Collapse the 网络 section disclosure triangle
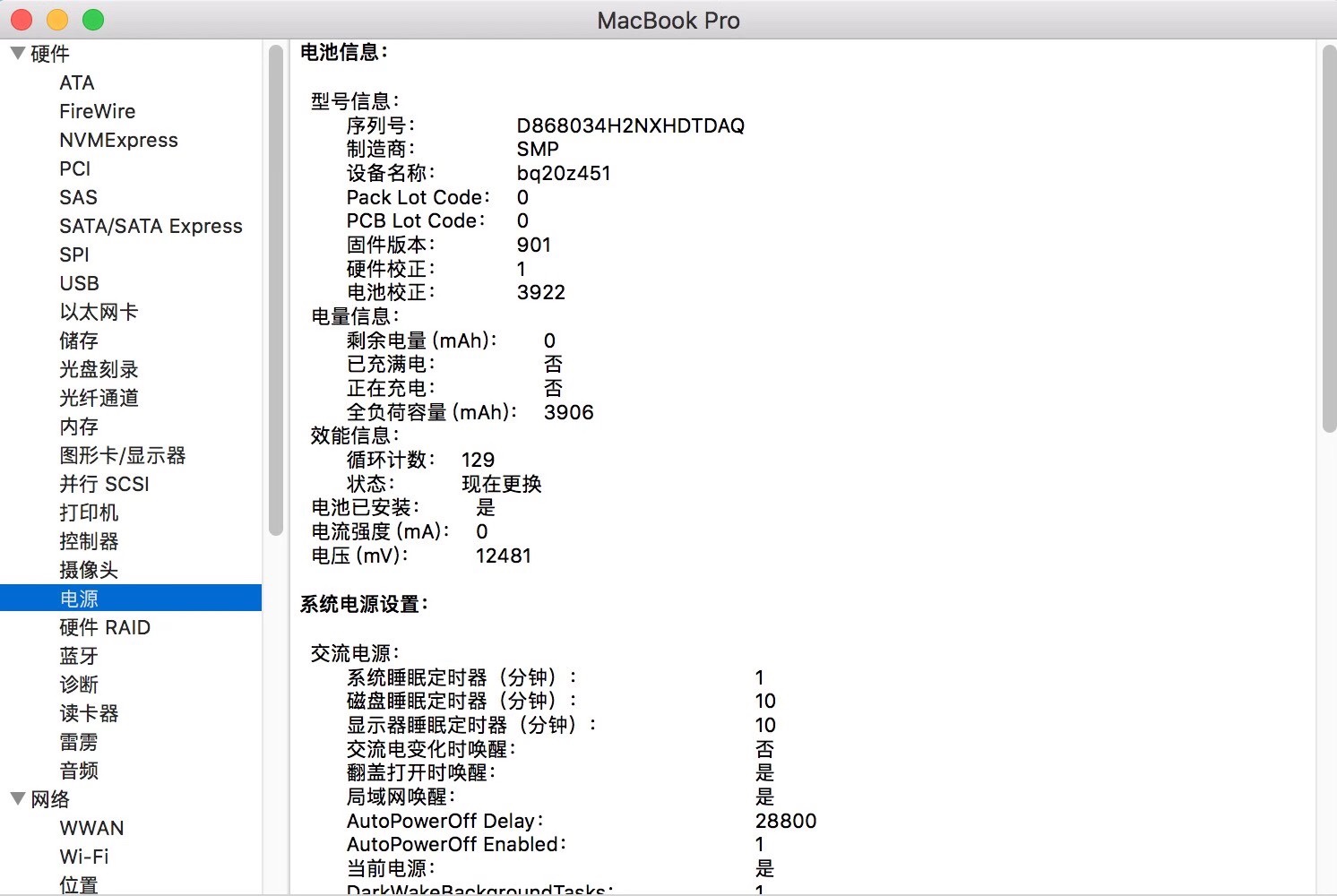This screenshot has height=896, width=1337. (17, 798)
